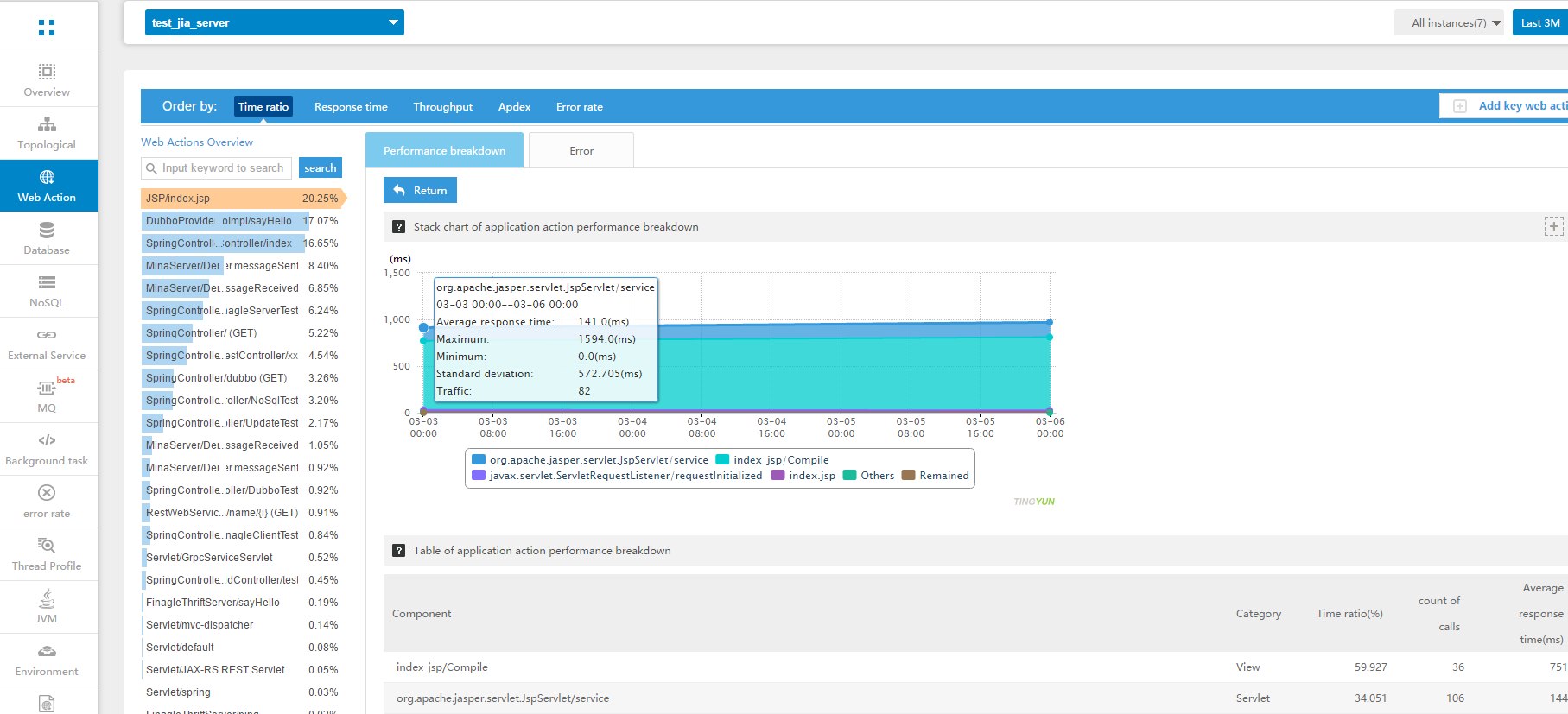Click the blue JspServlet/service legend swatch
This screenshot has height=714, width=1568.
tap(479, 460)
